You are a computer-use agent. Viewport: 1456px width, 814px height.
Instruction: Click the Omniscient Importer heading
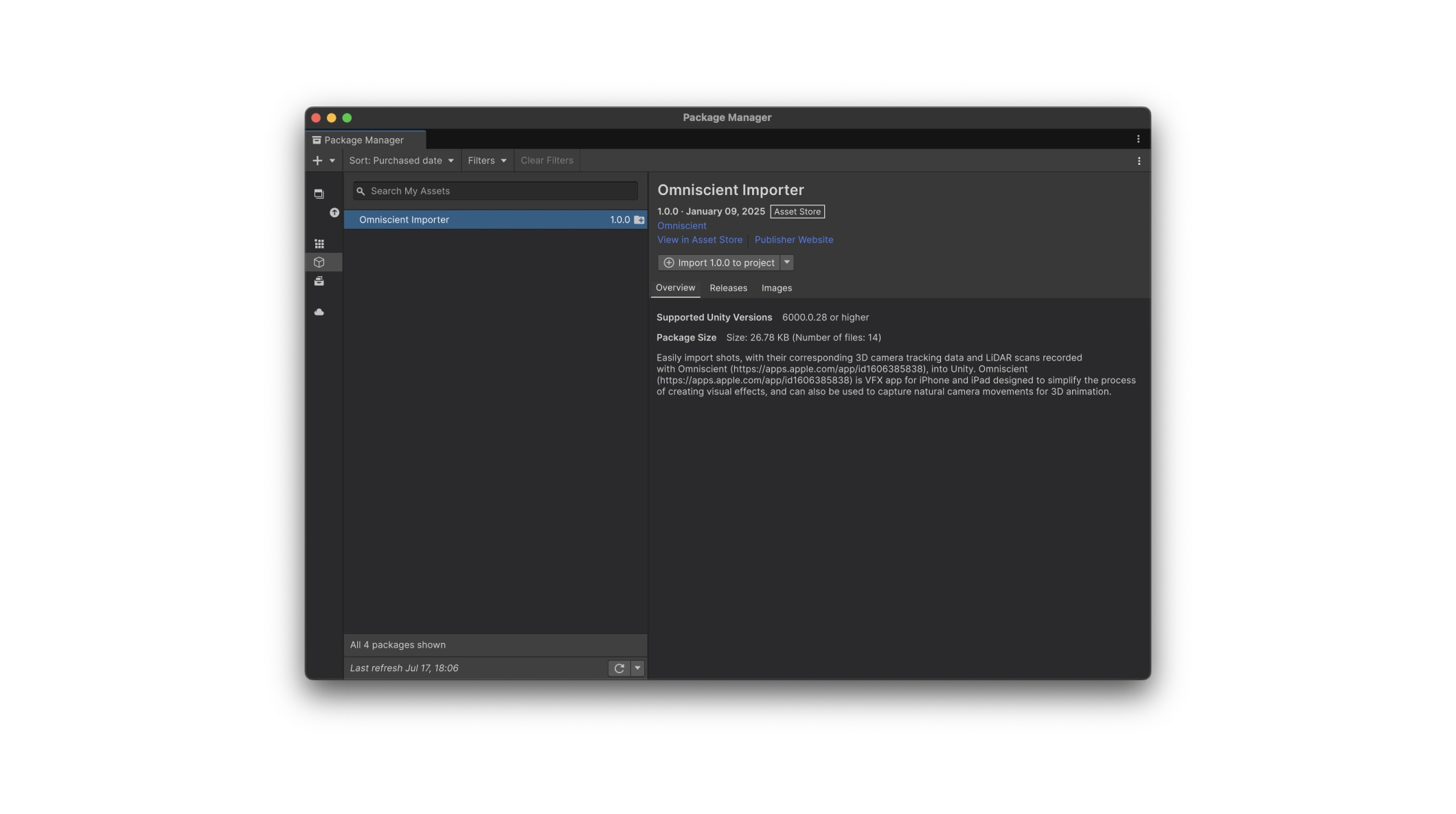[730, 190]
